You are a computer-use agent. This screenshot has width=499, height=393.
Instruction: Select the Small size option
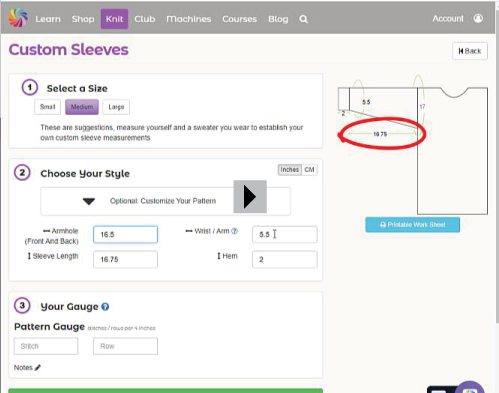pos(47,107)
